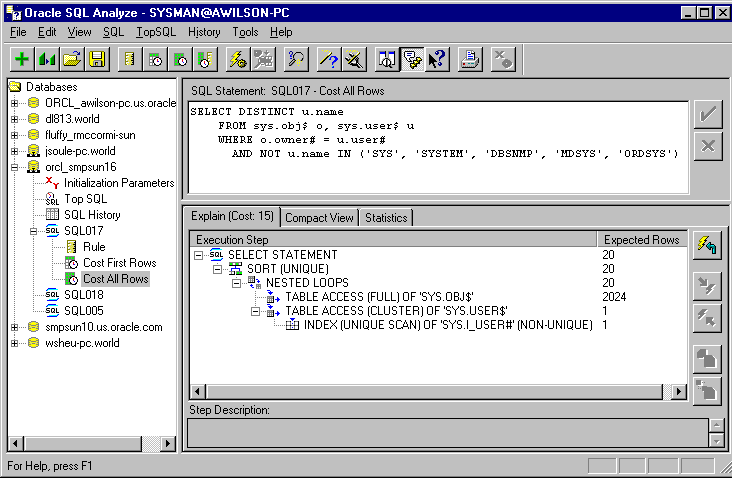Viewport: 732px width, 478px height.
Task: Switch to the Compact View tab
Action: pyautogui.click(x=319, y=218)
